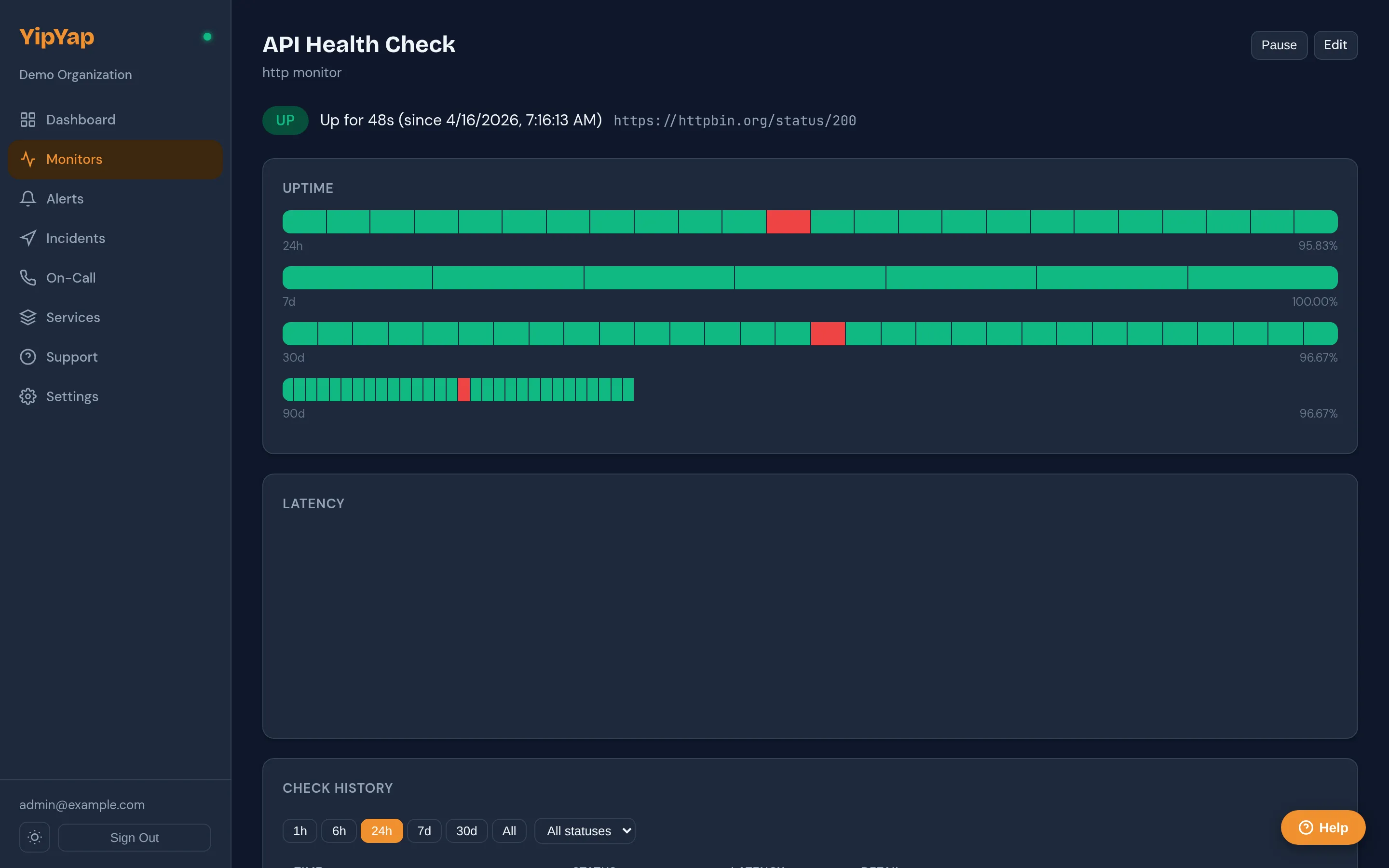Navigate to the Alerts section
Screen dimensions: 1389x868
(x=64, y=198)
